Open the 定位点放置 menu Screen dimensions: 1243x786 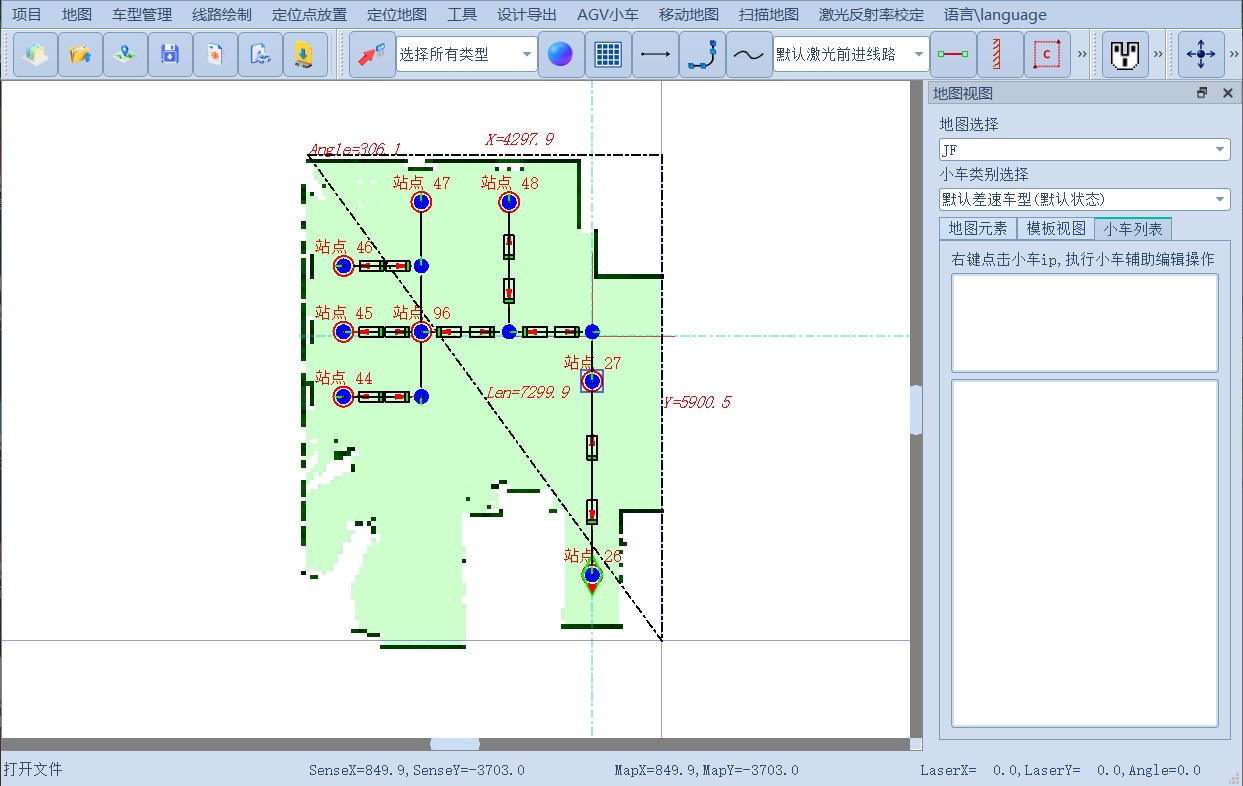310,15
